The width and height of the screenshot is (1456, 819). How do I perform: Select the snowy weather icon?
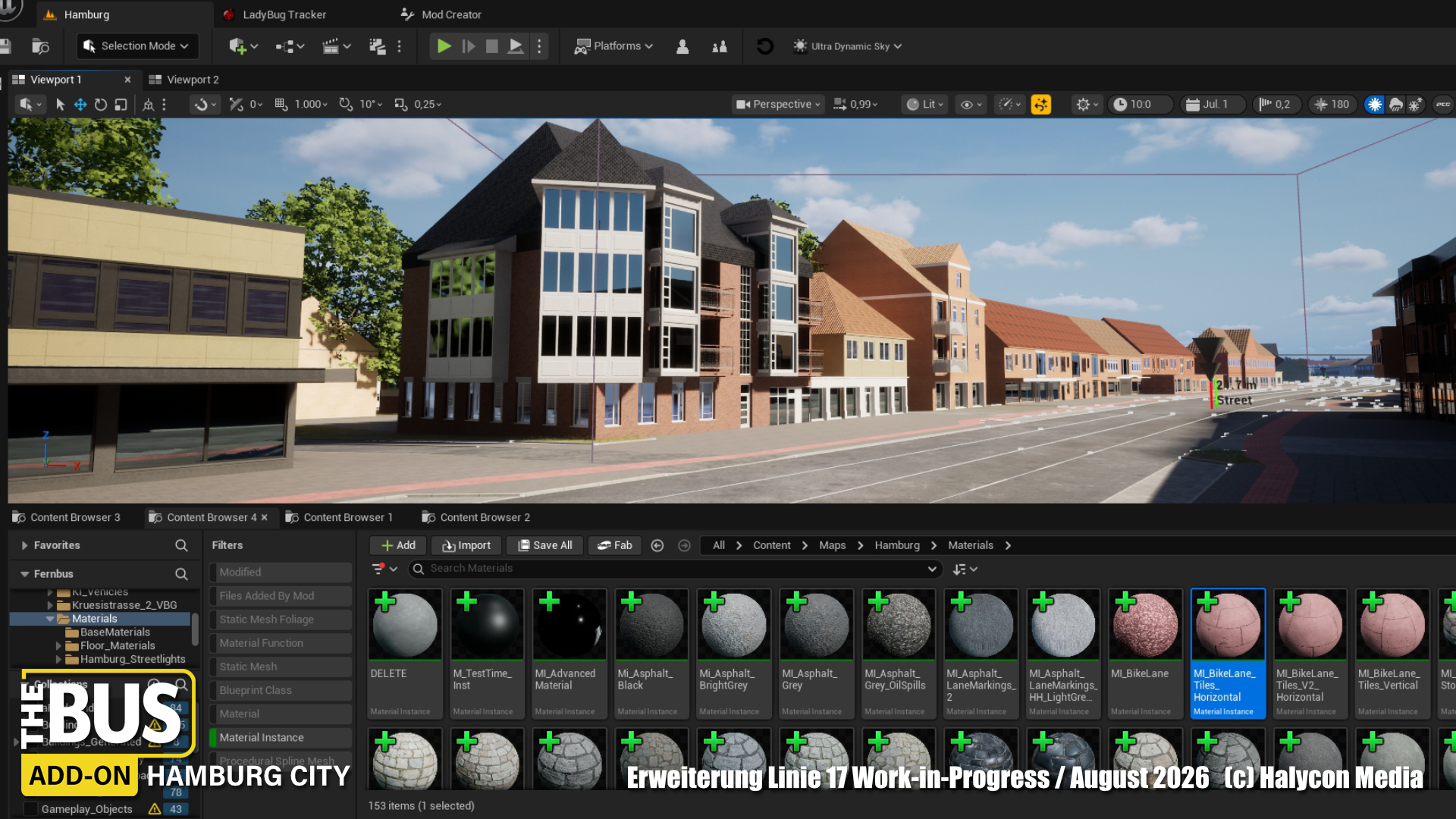click(1415, 105)
